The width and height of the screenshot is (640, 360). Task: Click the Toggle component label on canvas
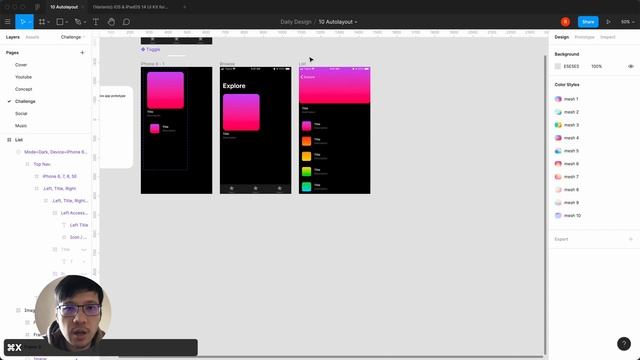pos(151,49)
